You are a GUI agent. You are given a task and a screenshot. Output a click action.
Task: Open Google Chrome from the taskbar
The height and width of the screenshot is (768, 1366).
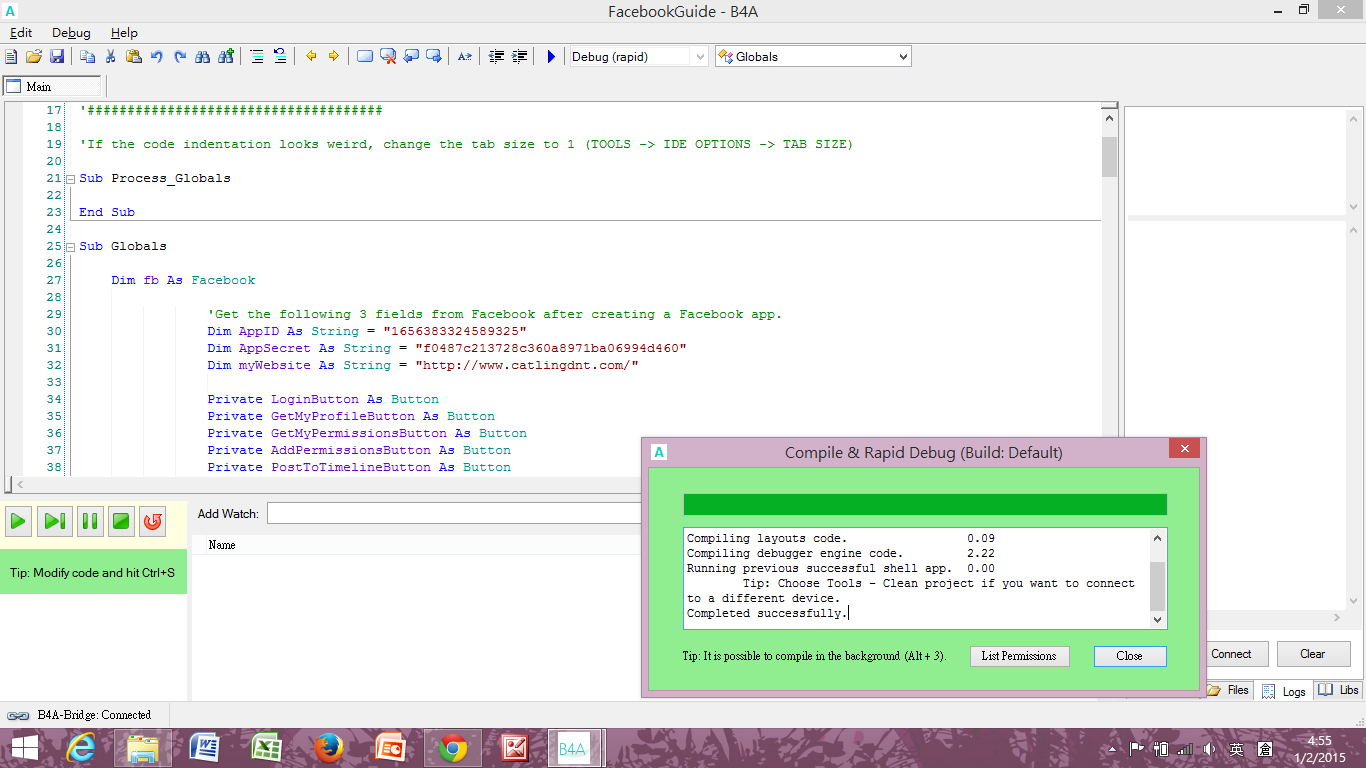coord(452,748)
